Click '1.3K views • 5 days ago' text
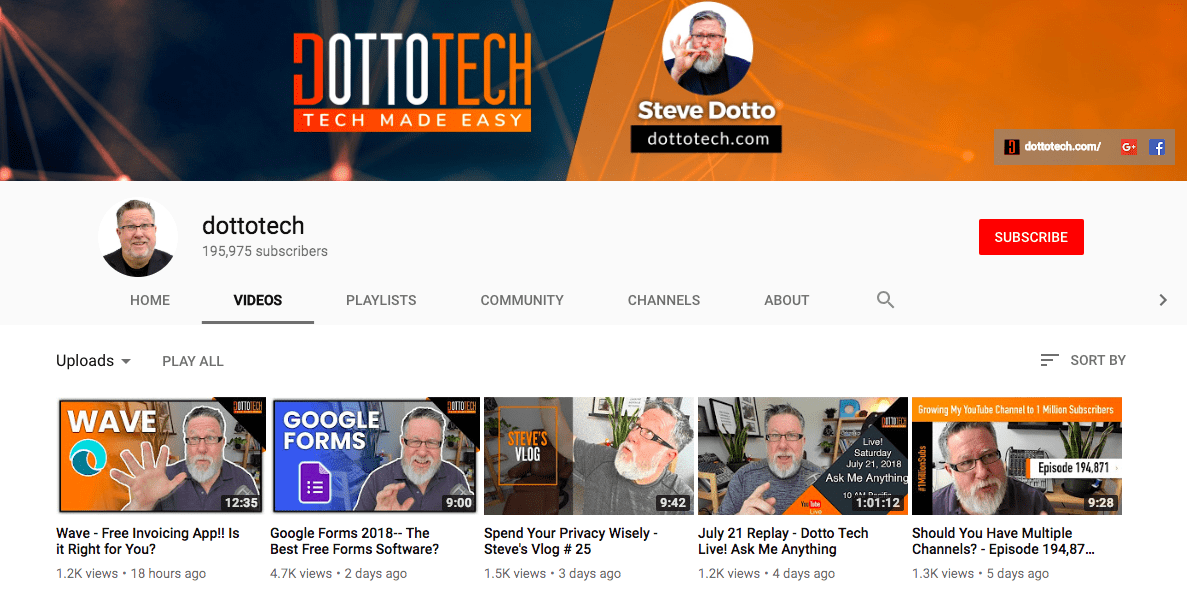 coord(980,574)
